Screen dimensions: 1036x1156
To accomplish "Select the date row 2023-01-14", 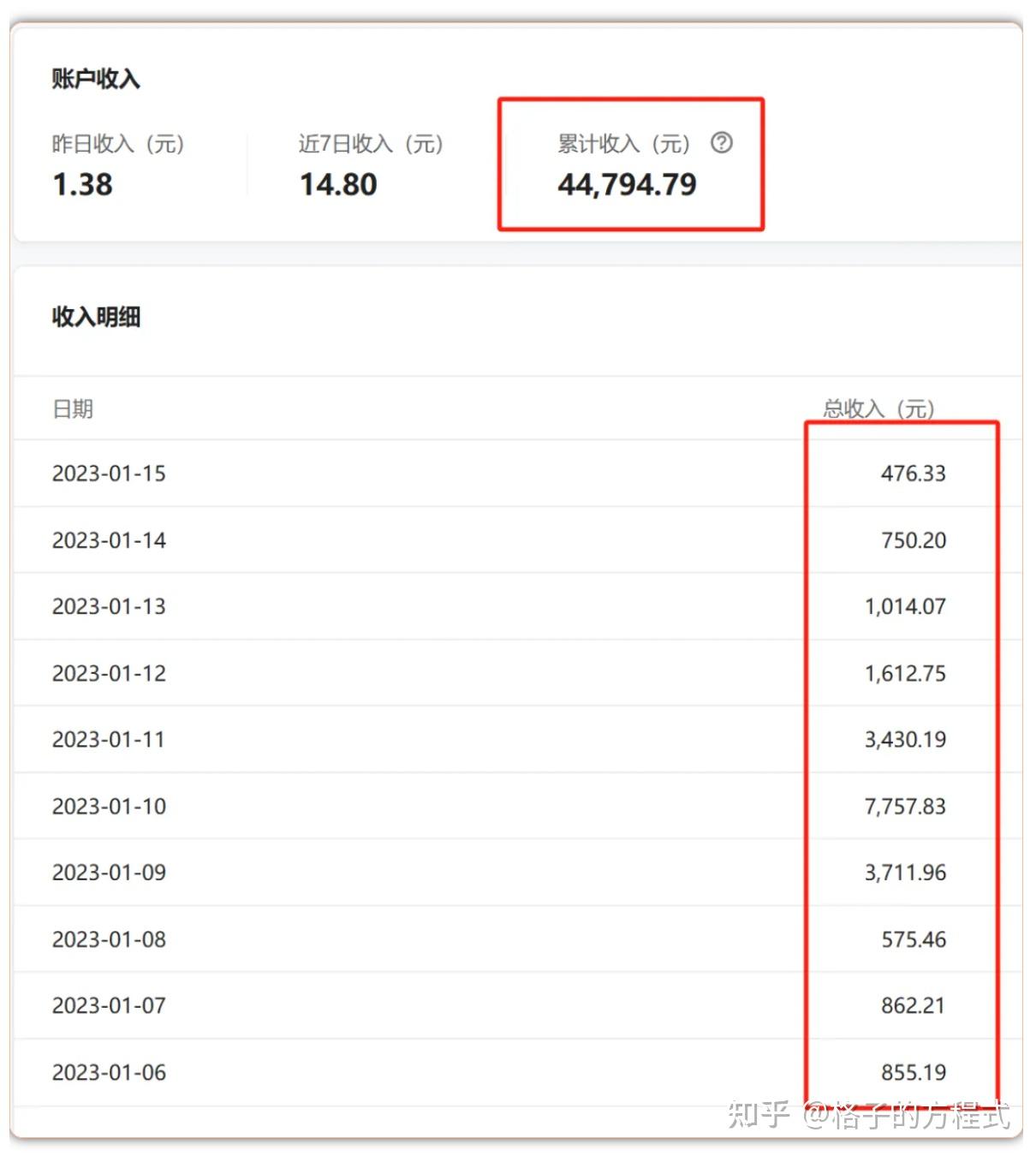I will coord(109,540).
